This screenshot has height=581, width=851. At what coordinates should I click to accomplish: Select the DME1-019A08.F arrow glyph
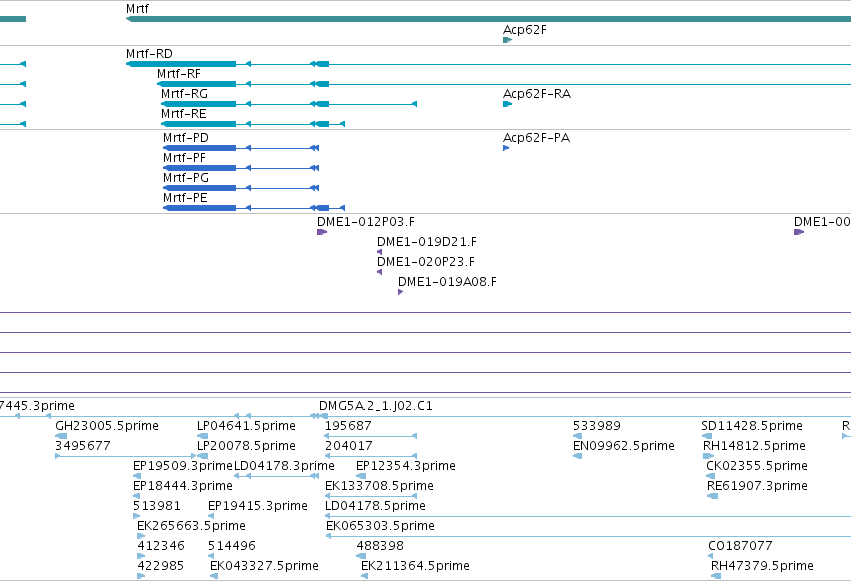[401, 292]
